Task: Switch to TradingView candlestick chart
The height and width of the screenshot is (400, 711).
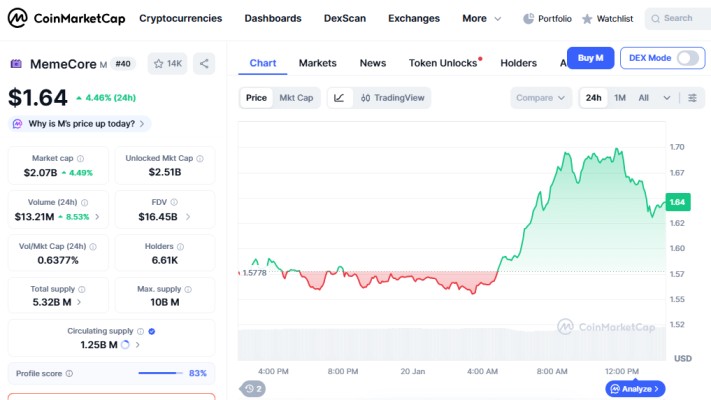Action: 392,98
